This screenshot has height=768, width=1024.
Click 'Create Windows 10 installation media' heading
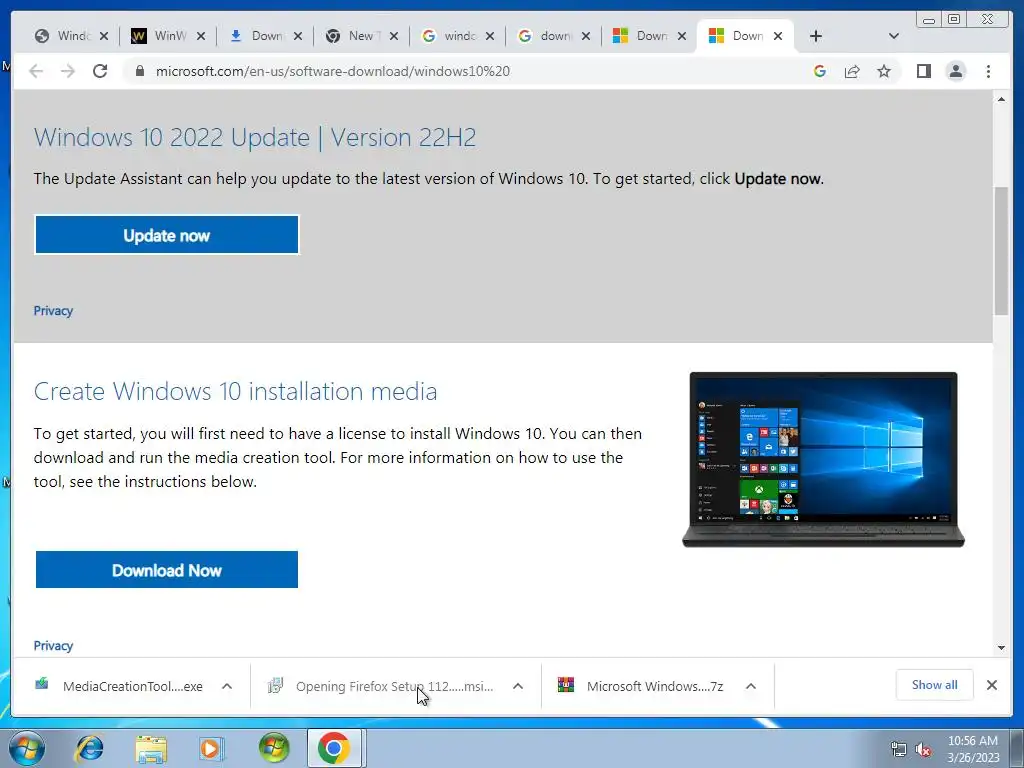[x=235, y=391]
